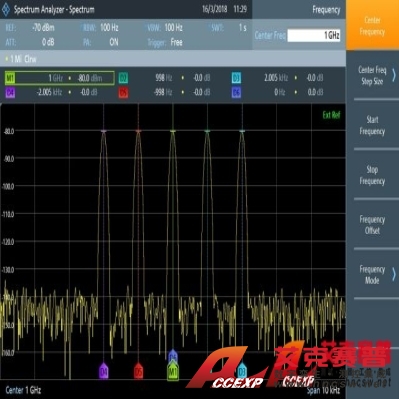Click the green M1 marker below the trace
The height and width of the screenshot is (399, 399).
pyautogui.click(x=173, y=372)
